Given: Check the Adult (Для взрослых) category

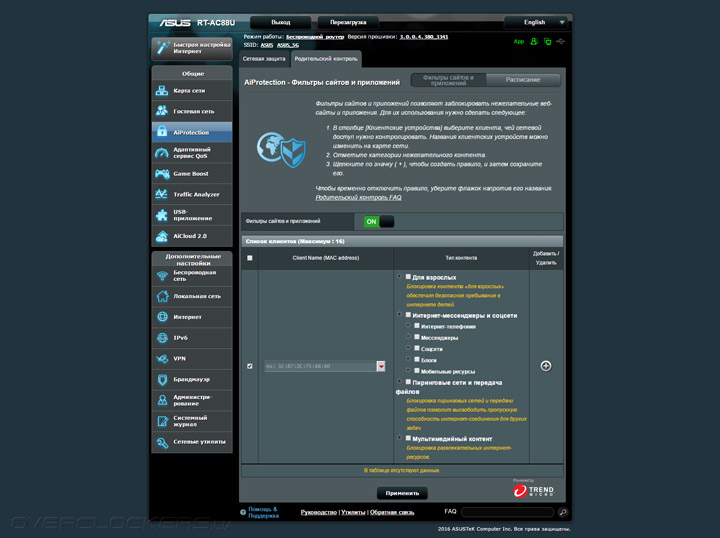Looking at the screenshot, I should point(408,277).
